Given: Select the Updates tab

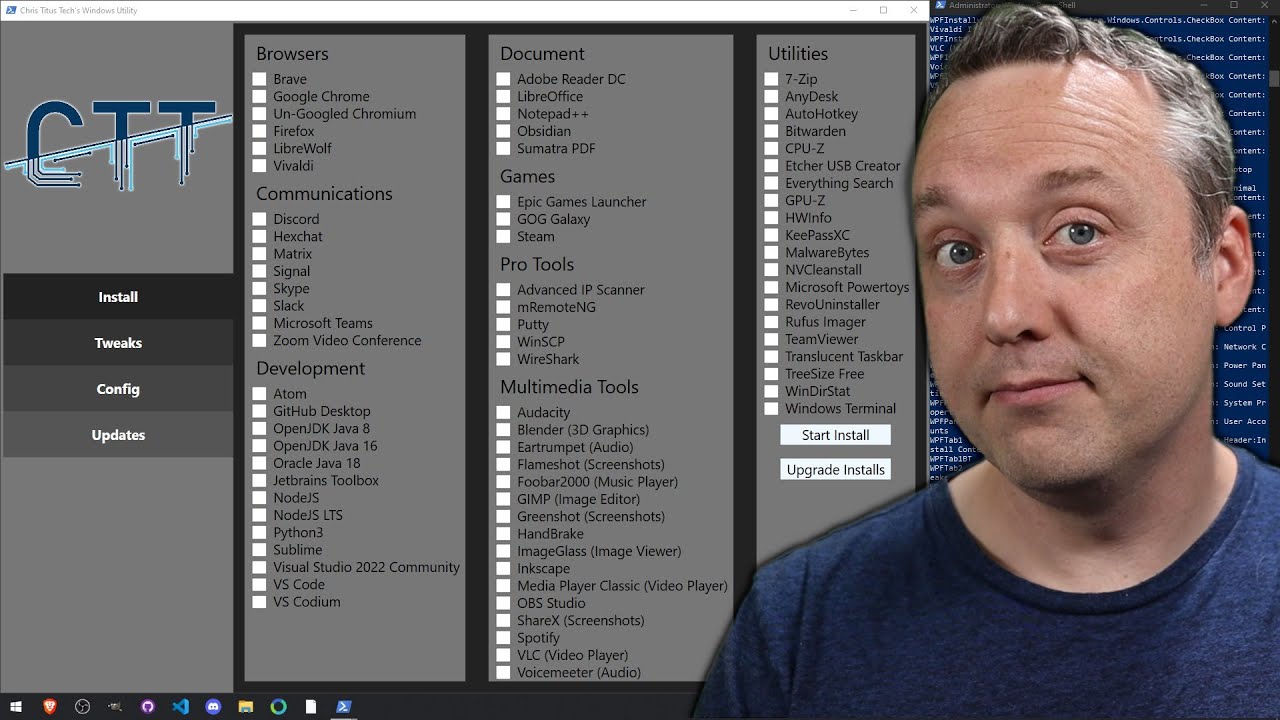Looking at the screenshot, I should [x=118, y=435].
